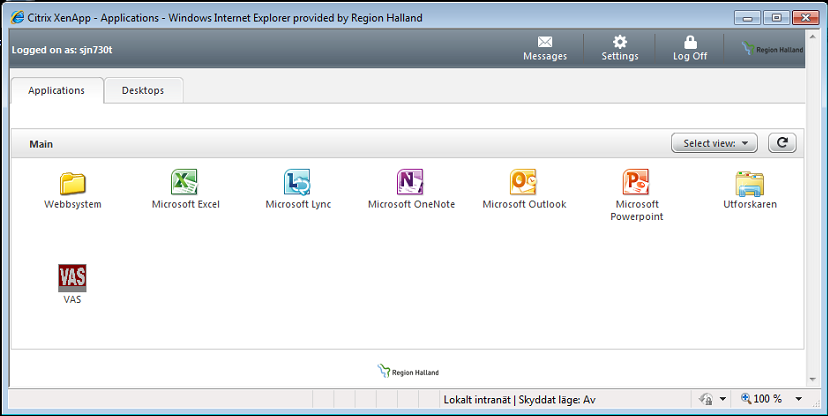The width and height of the screenshot is (828, 416).
Task: Click the 100 % zoom value
Action: coord(768,399)
